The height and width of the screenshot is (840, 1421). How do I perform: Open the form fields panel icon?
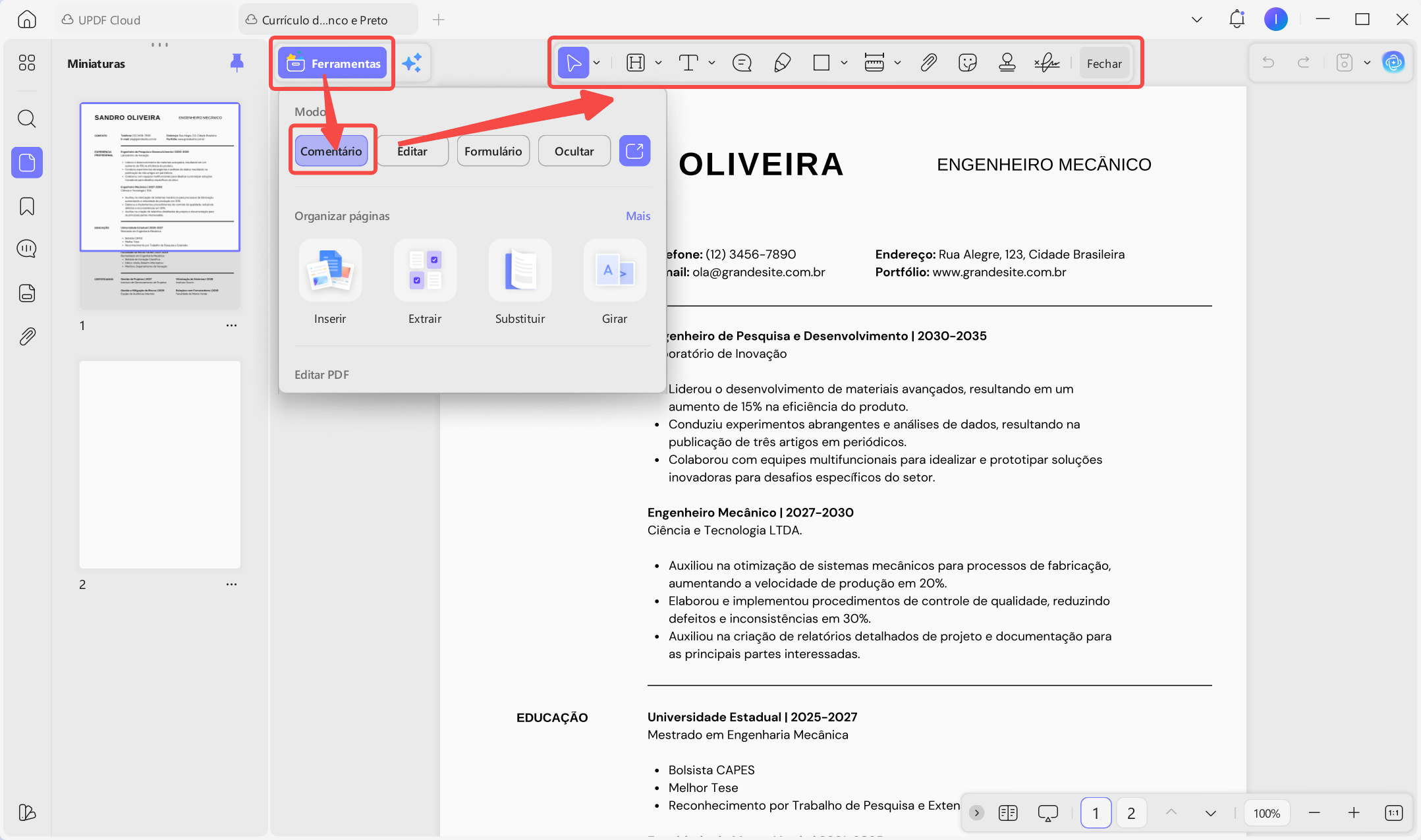26,293
